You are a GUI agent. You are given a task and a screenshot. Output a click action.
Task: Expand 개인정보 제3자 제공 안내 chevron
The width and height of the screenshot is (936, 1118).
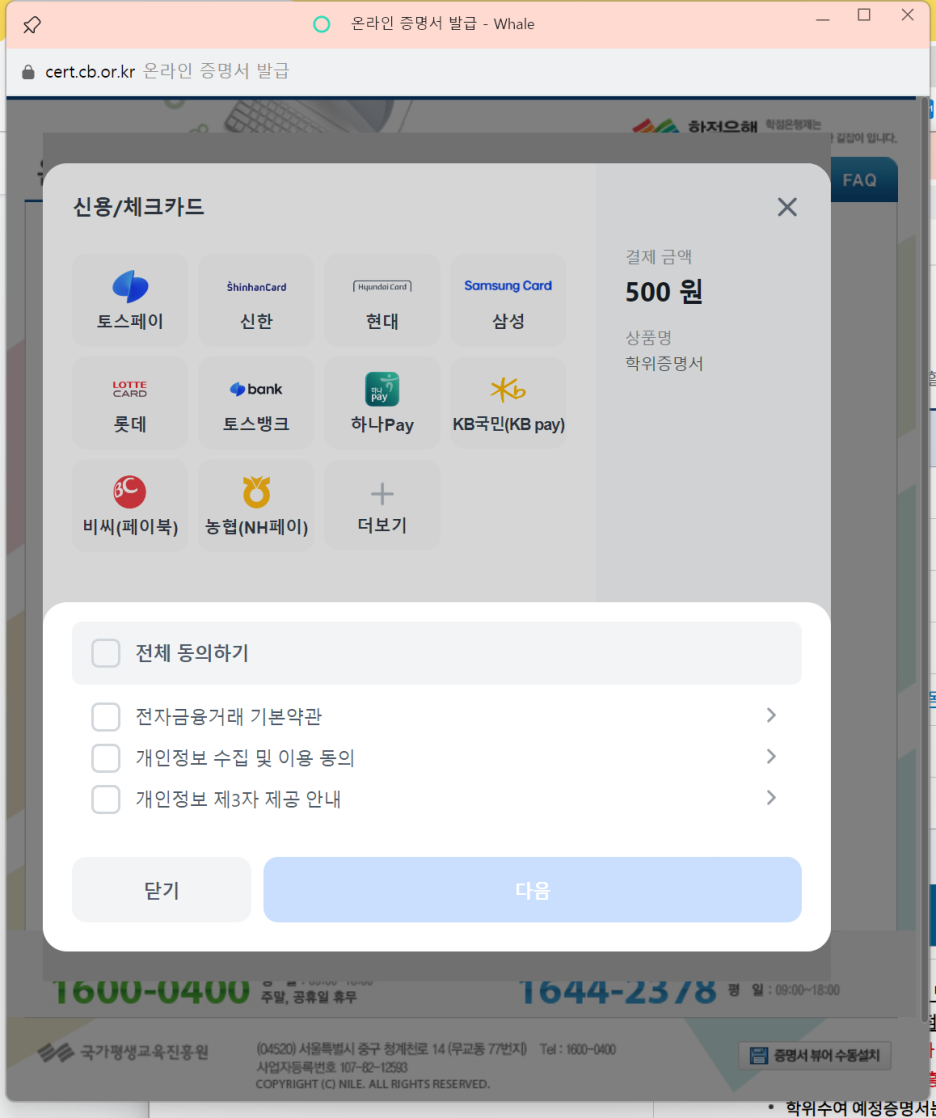[x=771, y=798]
